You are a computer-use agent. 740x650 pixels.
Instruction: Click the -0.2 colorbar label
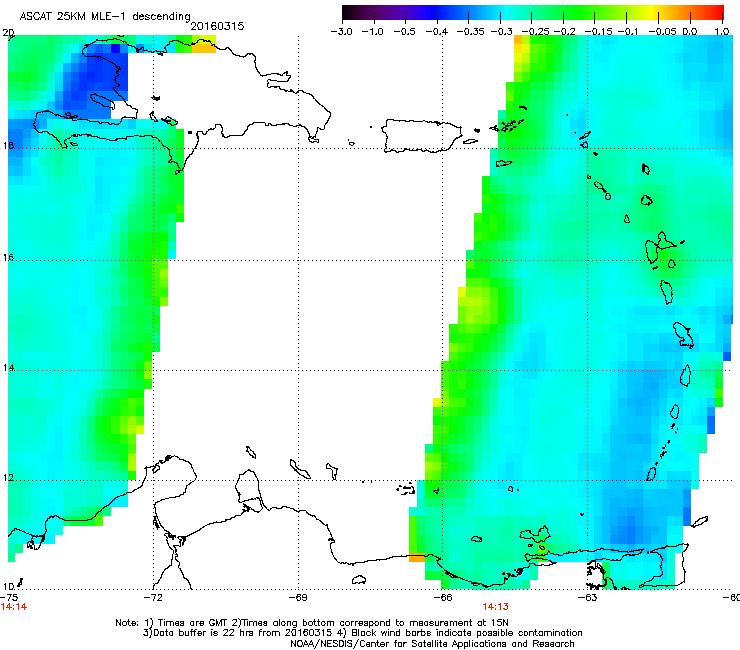coord(565,32)
